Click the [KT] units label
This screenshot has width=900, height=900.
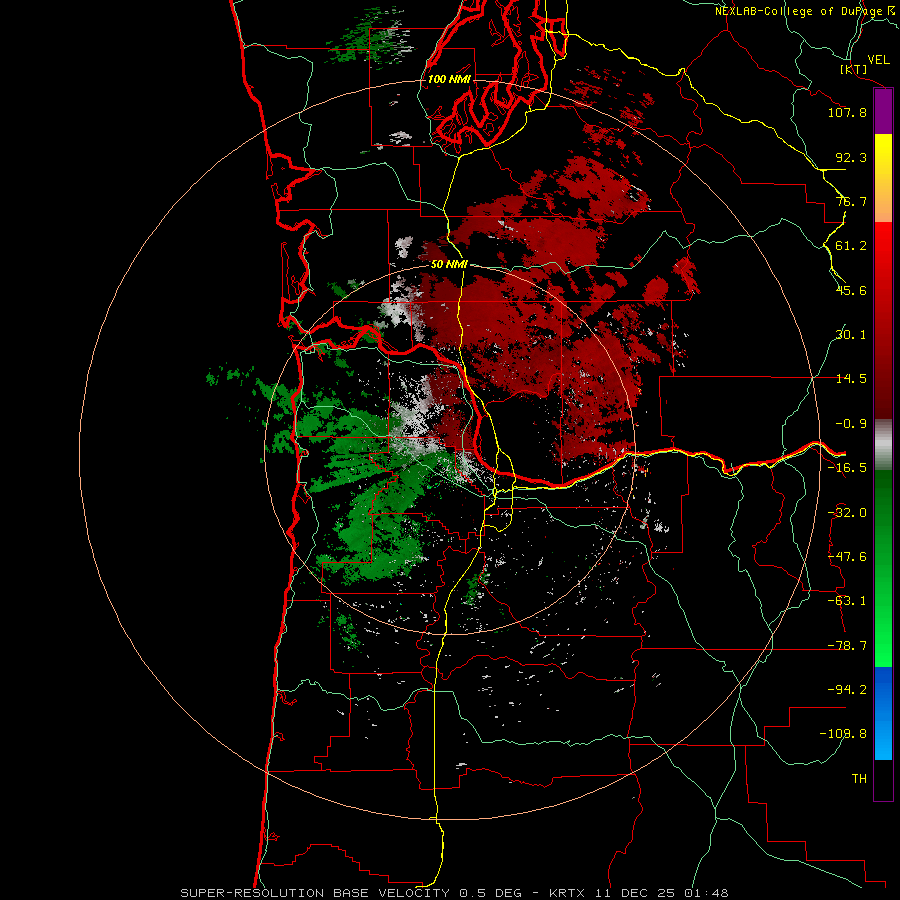click(854, 69)
